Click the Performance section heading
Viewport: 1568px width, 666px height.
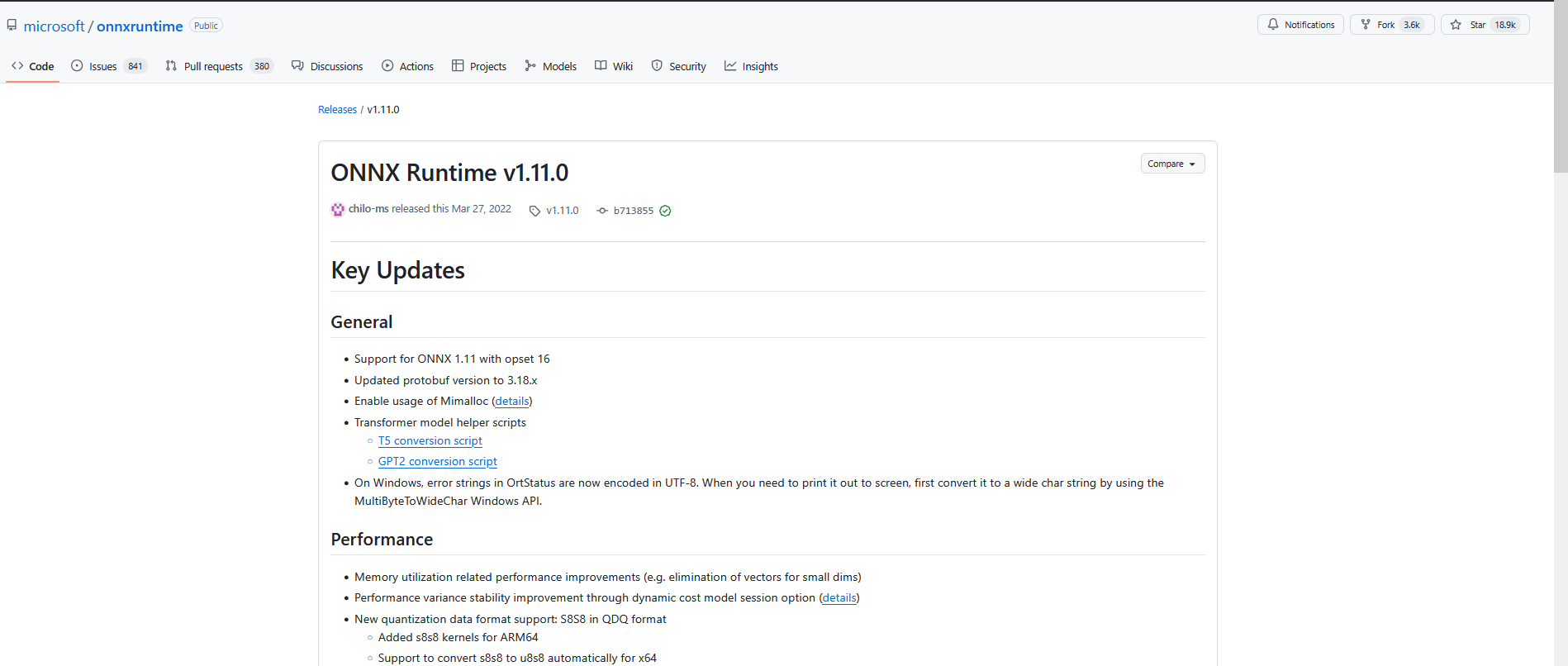382,540
